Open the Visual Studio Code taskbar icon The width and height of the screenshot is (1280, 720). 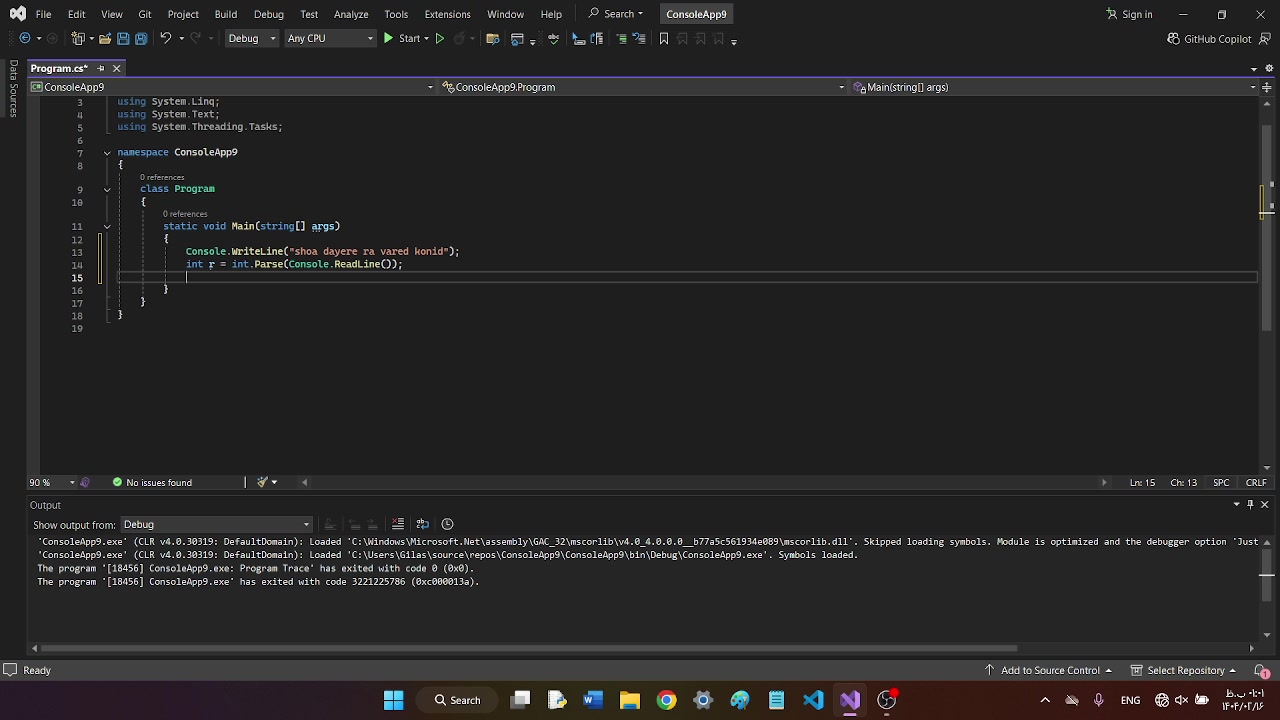click(813, 700)
